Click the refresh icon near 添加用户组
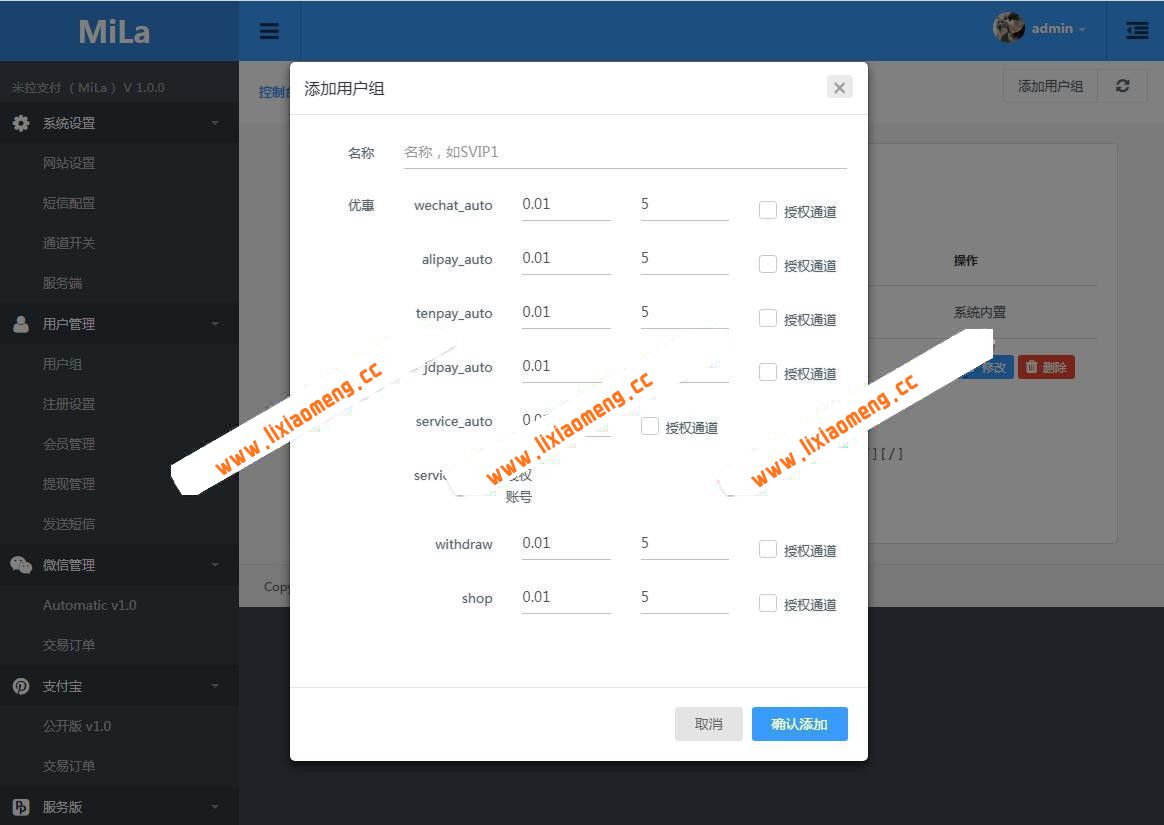The image size is (1164, 825). point(1122,86)
